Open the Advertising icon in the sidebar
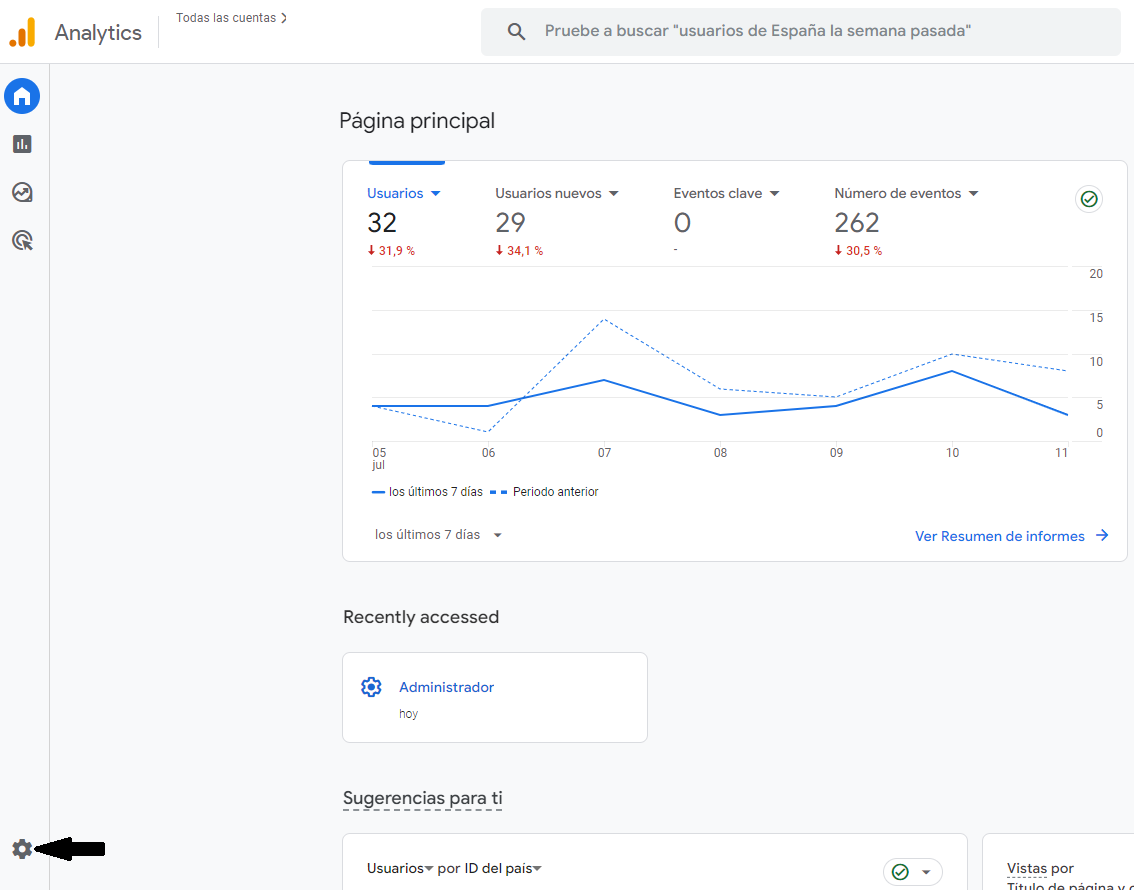This screenshot has height=890, width=1134. pyautogui.click(x=22, y=240)
